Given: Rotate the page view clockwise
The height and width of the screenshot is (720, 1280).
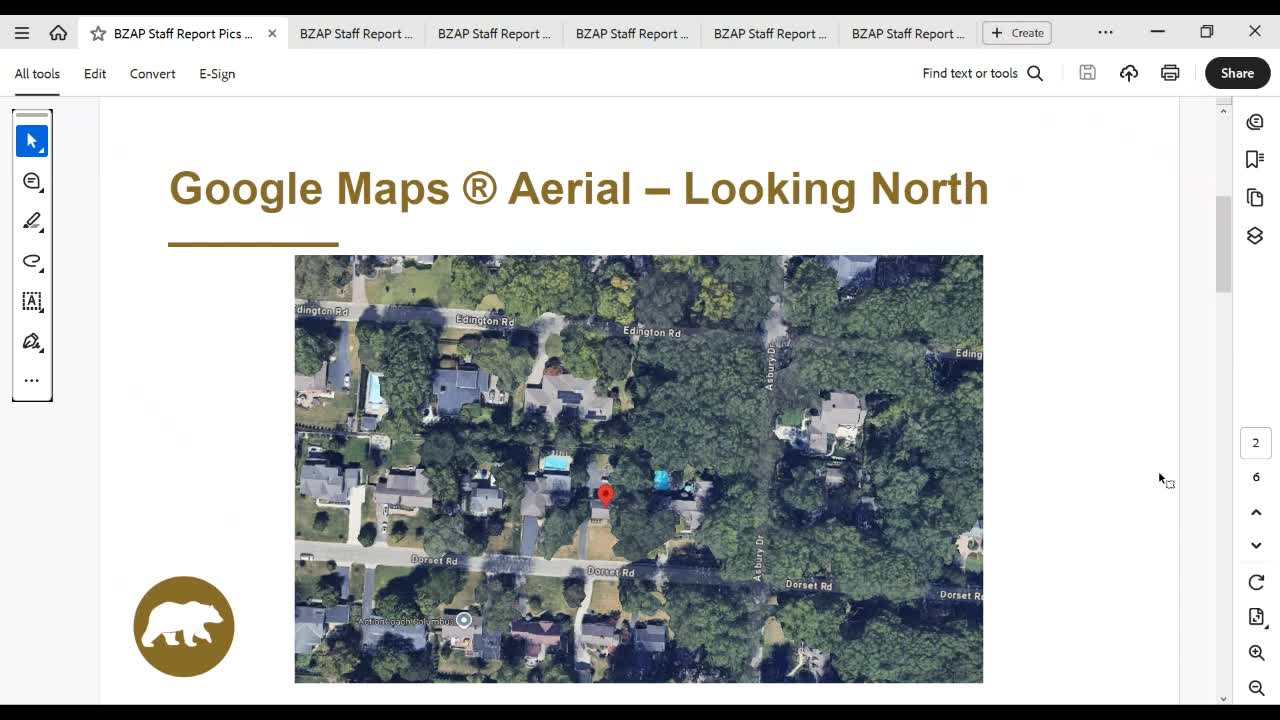Looking at the screenshot, I should click(x=1256, y=583).
